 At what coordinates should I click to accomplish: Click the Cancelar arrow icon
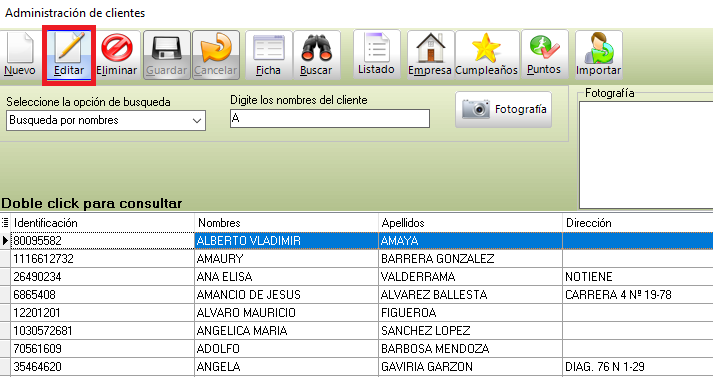coord(216,55)
